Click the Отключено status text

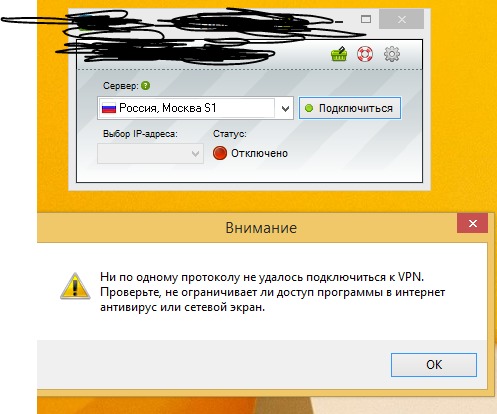point(259,153)
